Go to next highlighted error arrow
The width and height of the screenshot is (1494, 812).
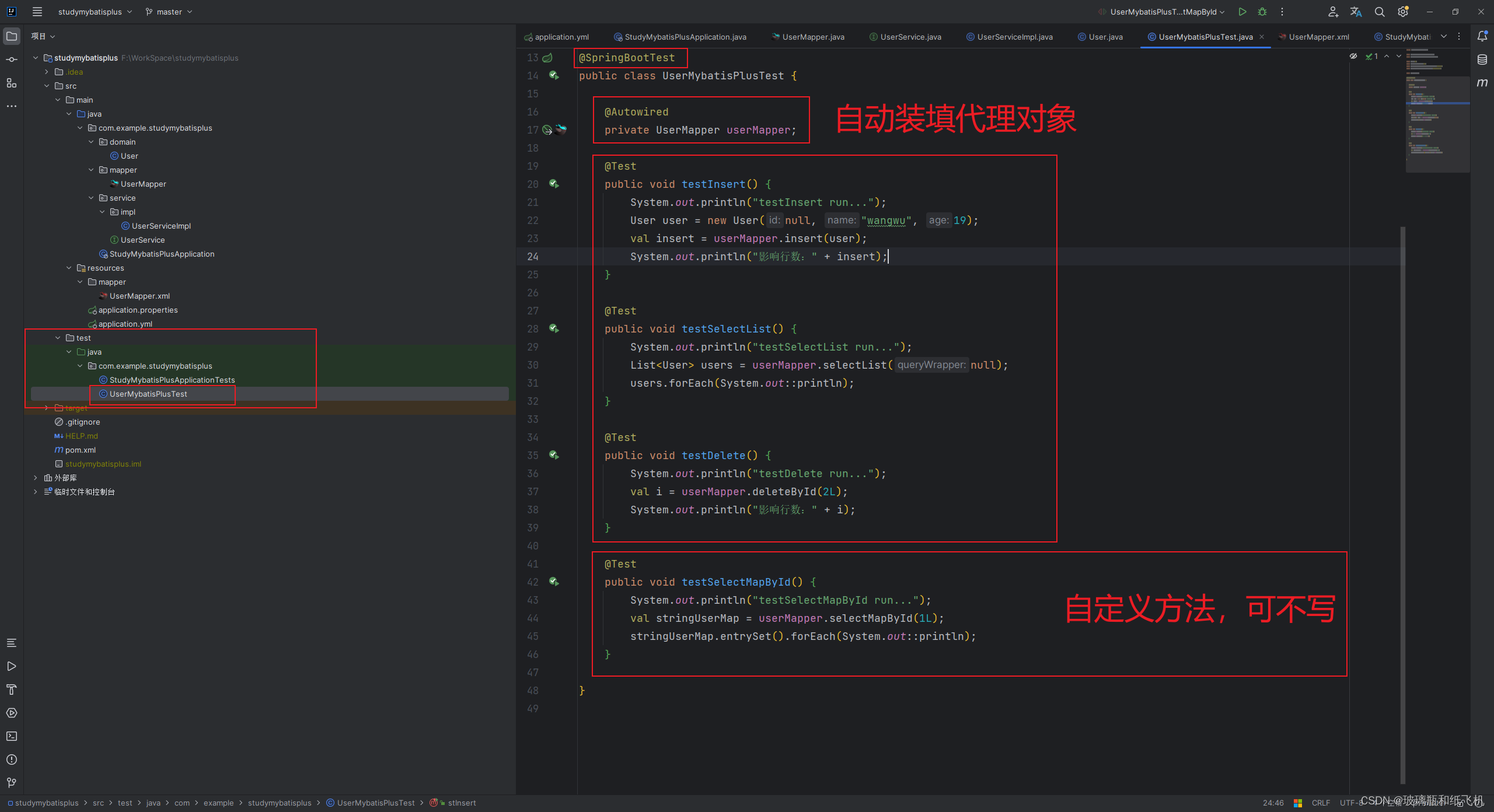coord(1399,56)
